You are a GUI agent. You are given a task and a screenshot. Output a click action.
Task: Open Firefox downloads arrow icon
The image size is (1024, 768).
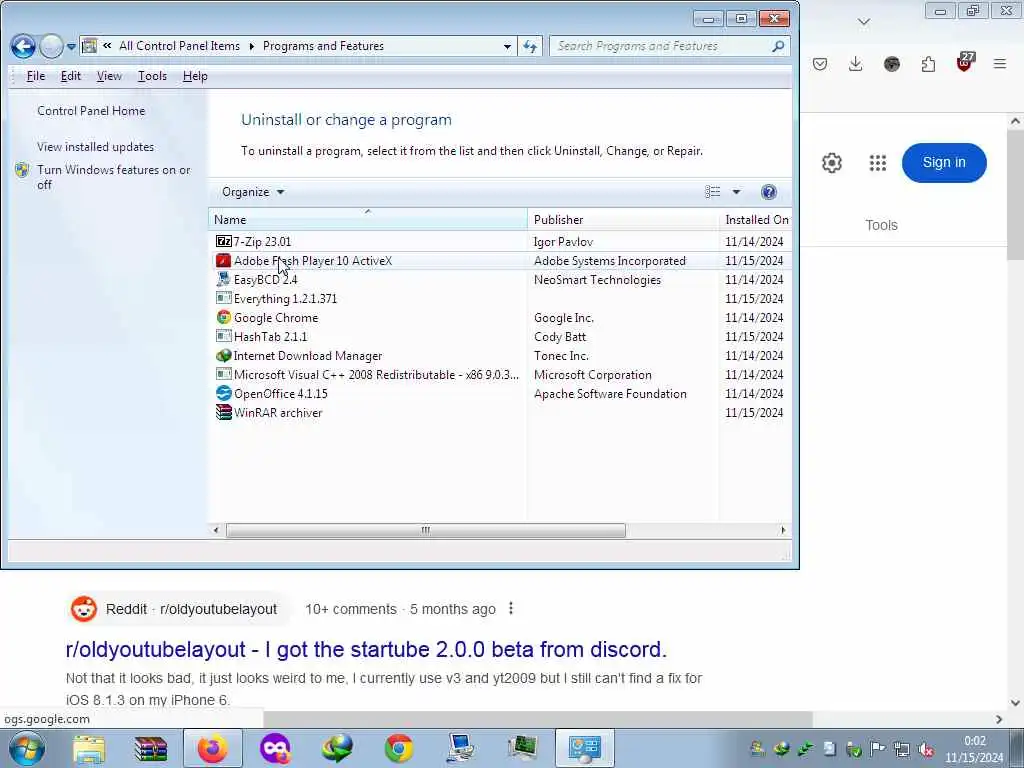(x=856, y=64)
